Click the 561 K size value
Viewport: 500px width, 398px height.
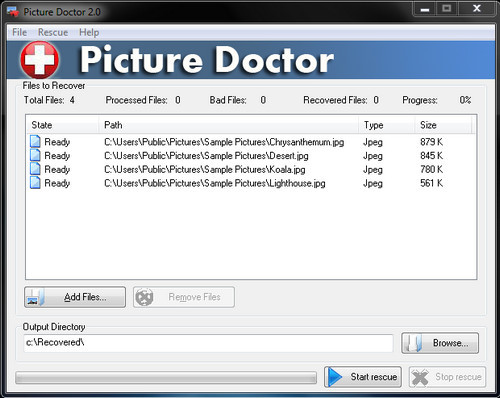tap(431, 183)
